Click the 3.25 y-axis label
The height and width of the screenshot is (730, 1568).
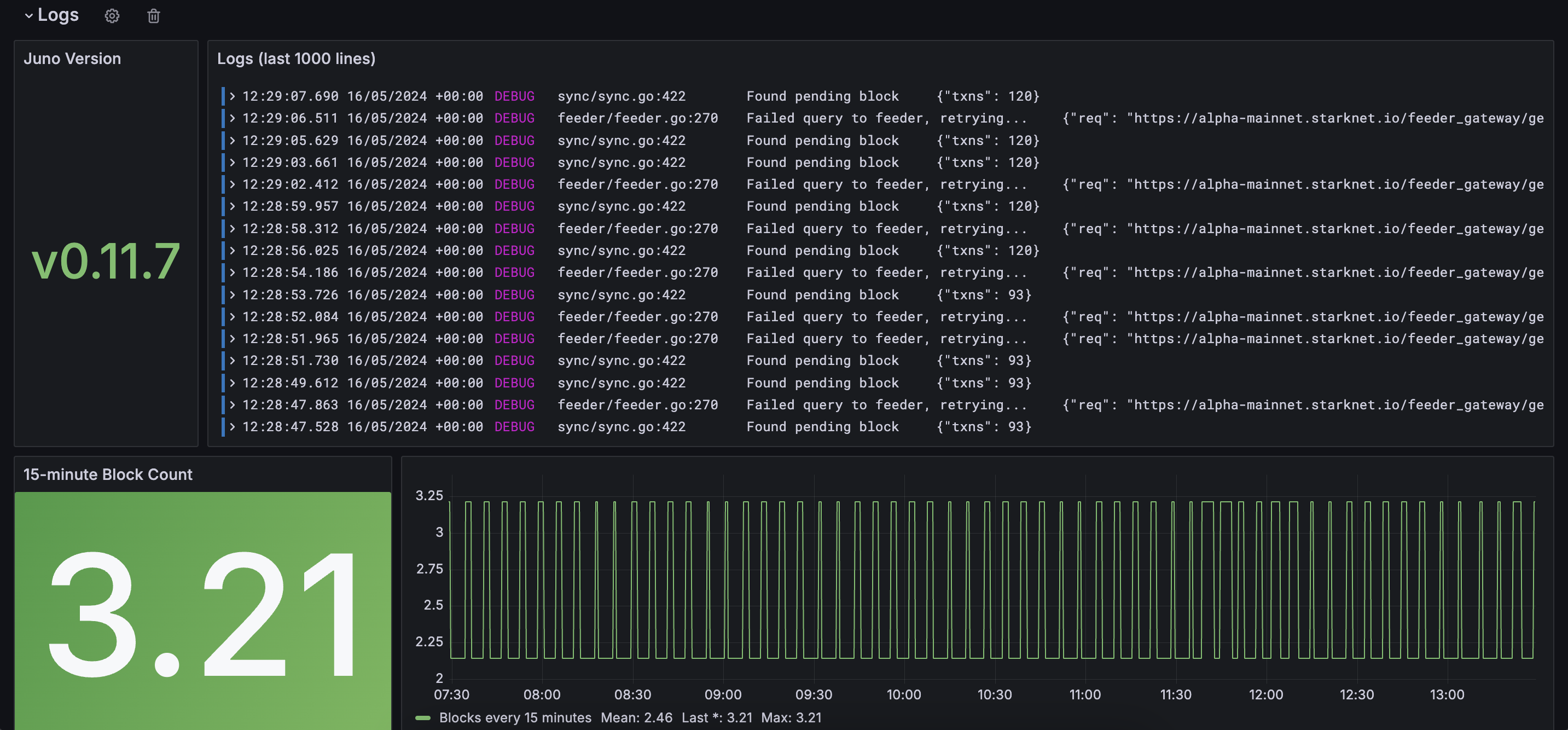tap(429, 496)
